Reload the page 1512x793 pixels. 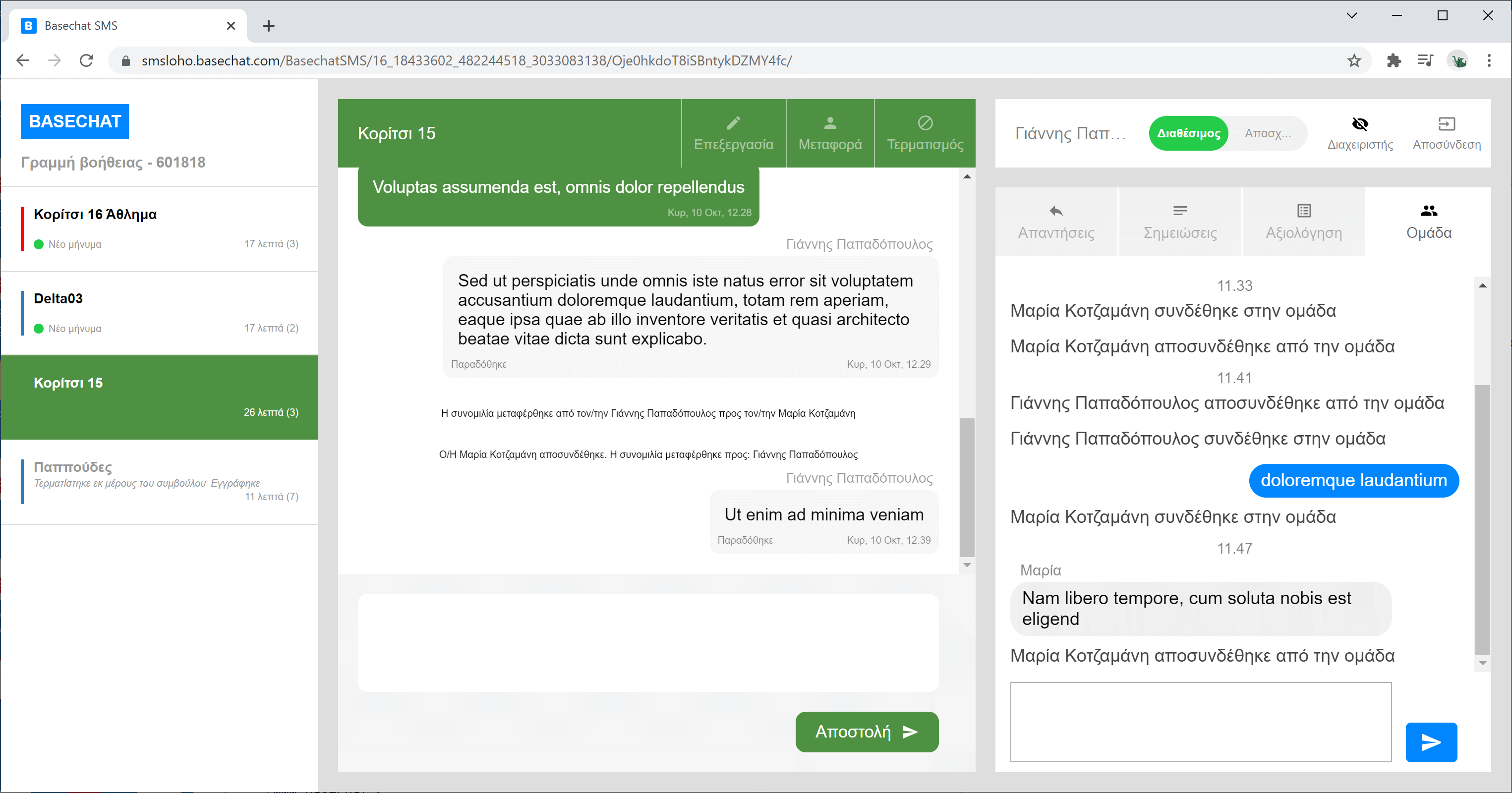pyautogui.click(x=86, y=60)
